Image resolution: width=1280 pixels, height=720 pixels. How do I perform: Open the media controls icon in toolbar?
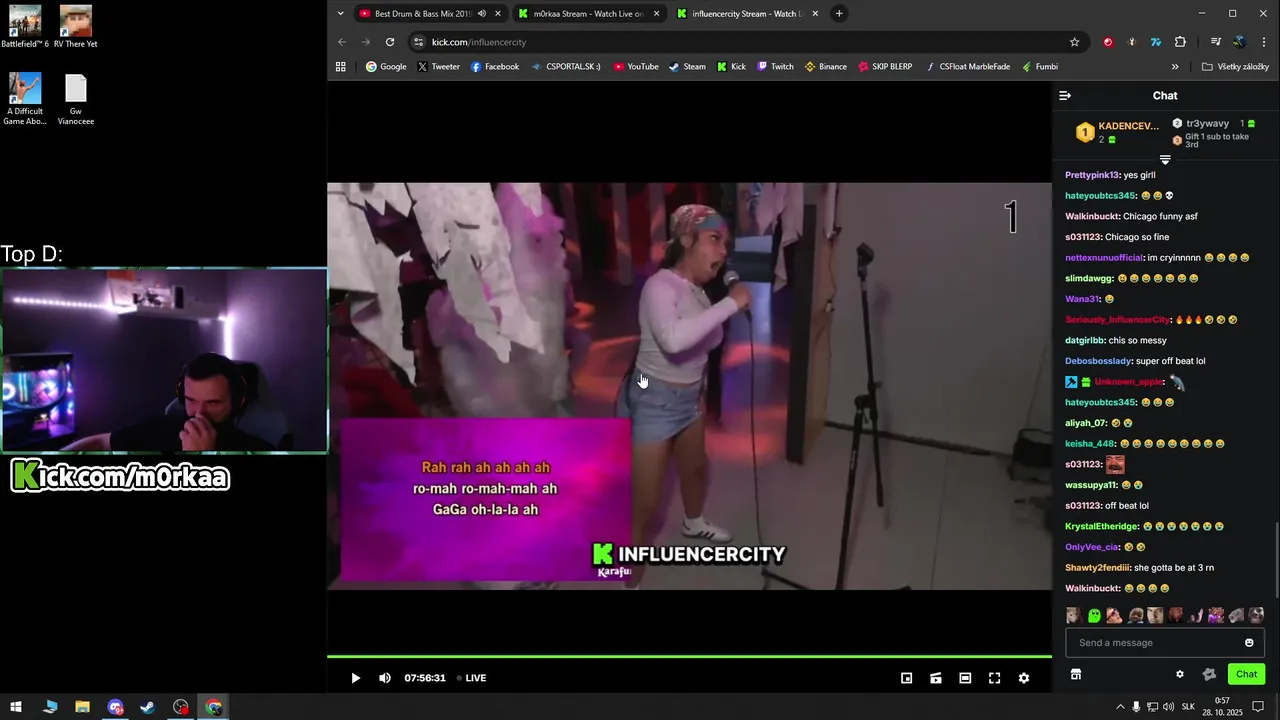[1215, 42]
